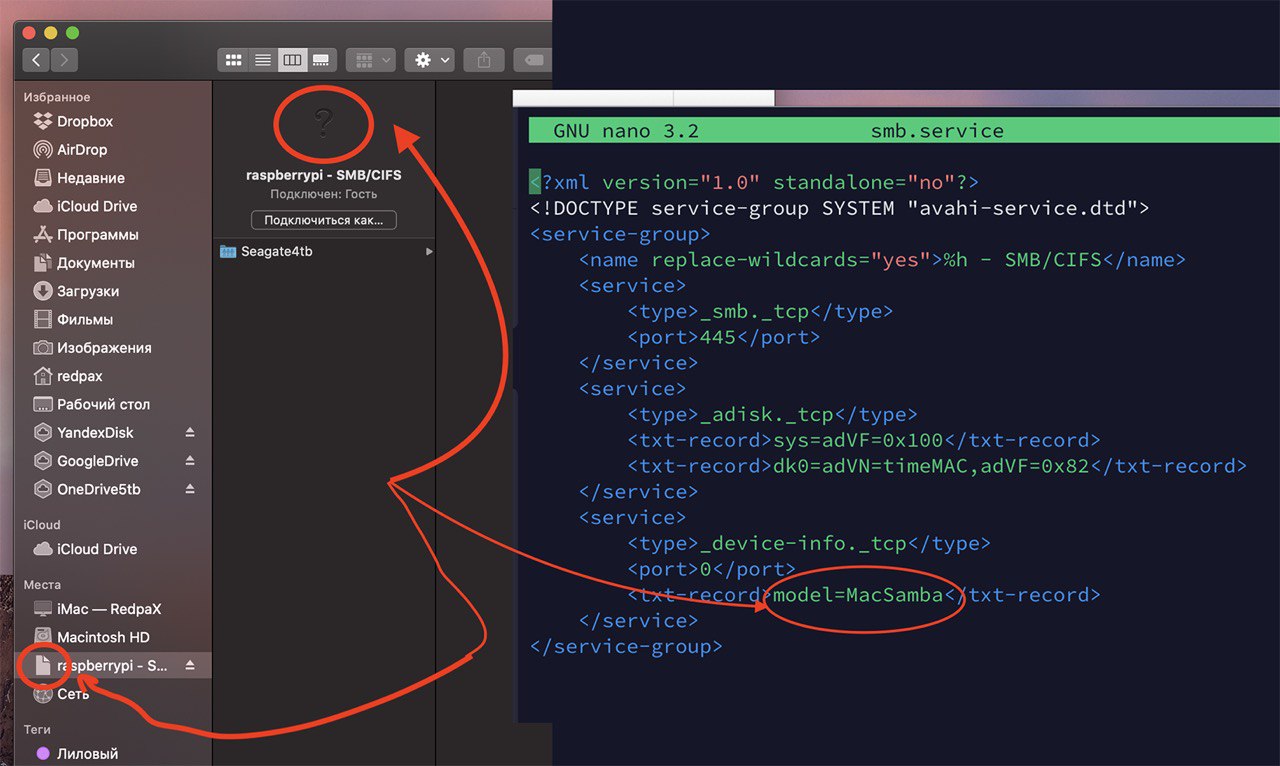Click the second terminal tab
The height and width of the screenshot is (766, 1280).
724,98
